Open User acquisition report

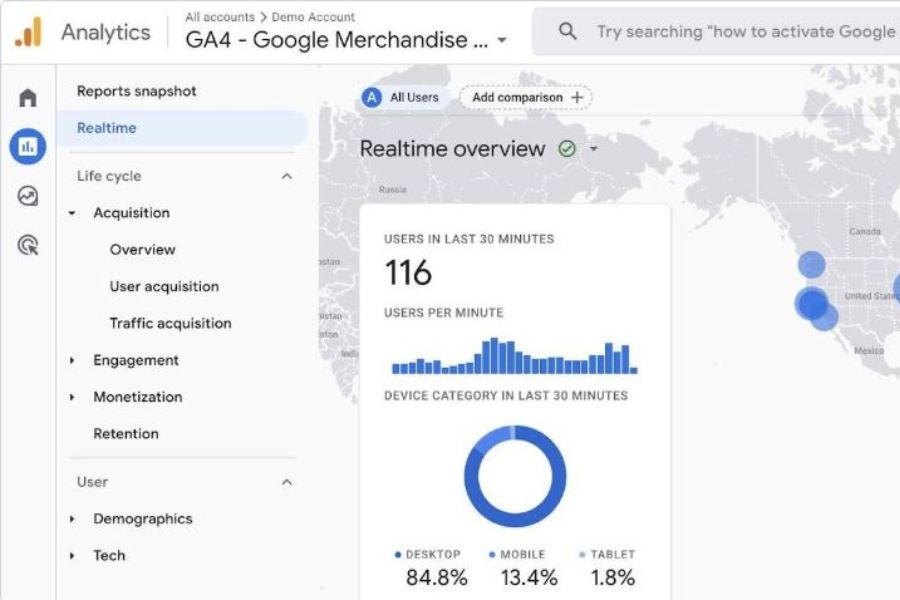(x=164, y=287)
